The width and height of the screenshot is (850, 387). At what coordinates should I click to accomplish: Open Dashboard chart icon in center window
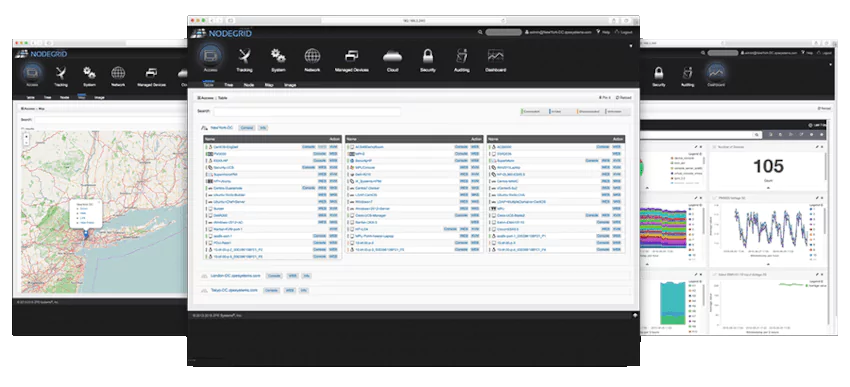point(495,60)
